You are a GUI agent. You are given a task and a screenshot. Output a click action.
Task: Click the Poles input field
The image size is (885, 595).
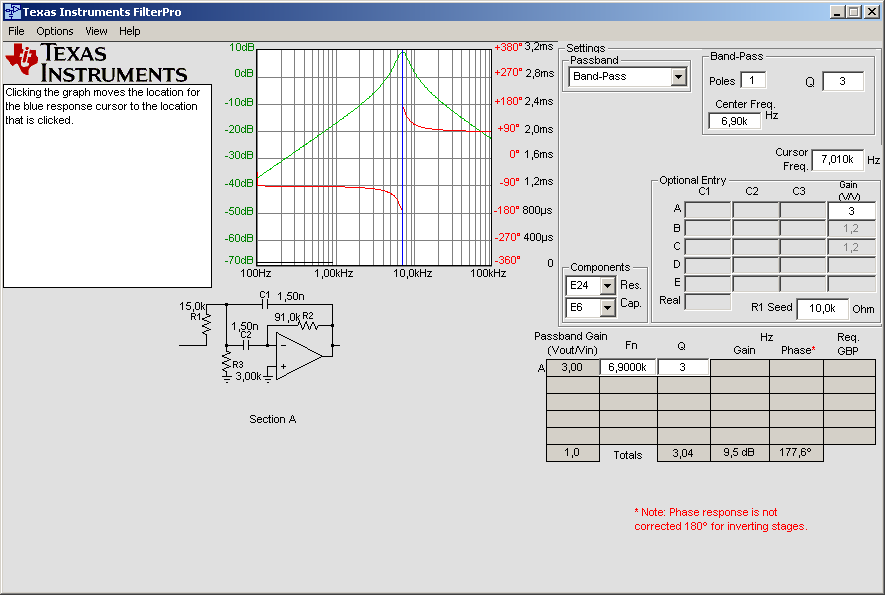click(x=753, y=80)
